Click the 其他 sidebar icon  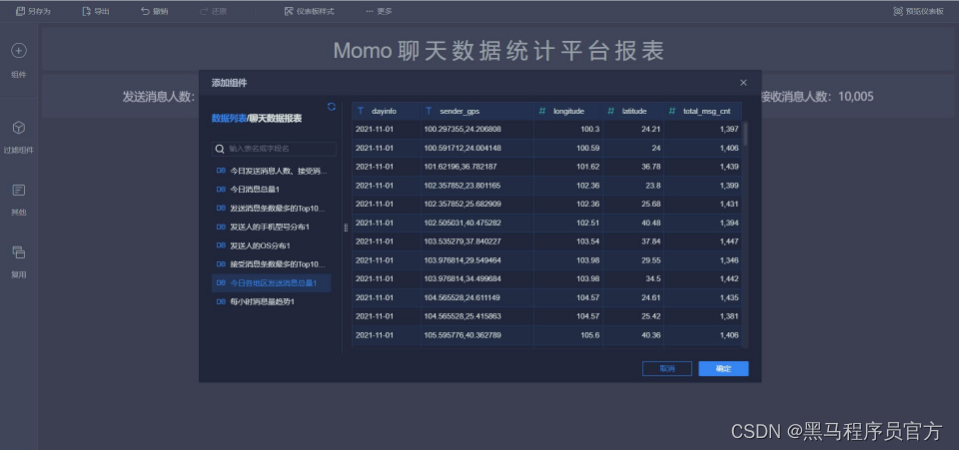tap(19, 190)
